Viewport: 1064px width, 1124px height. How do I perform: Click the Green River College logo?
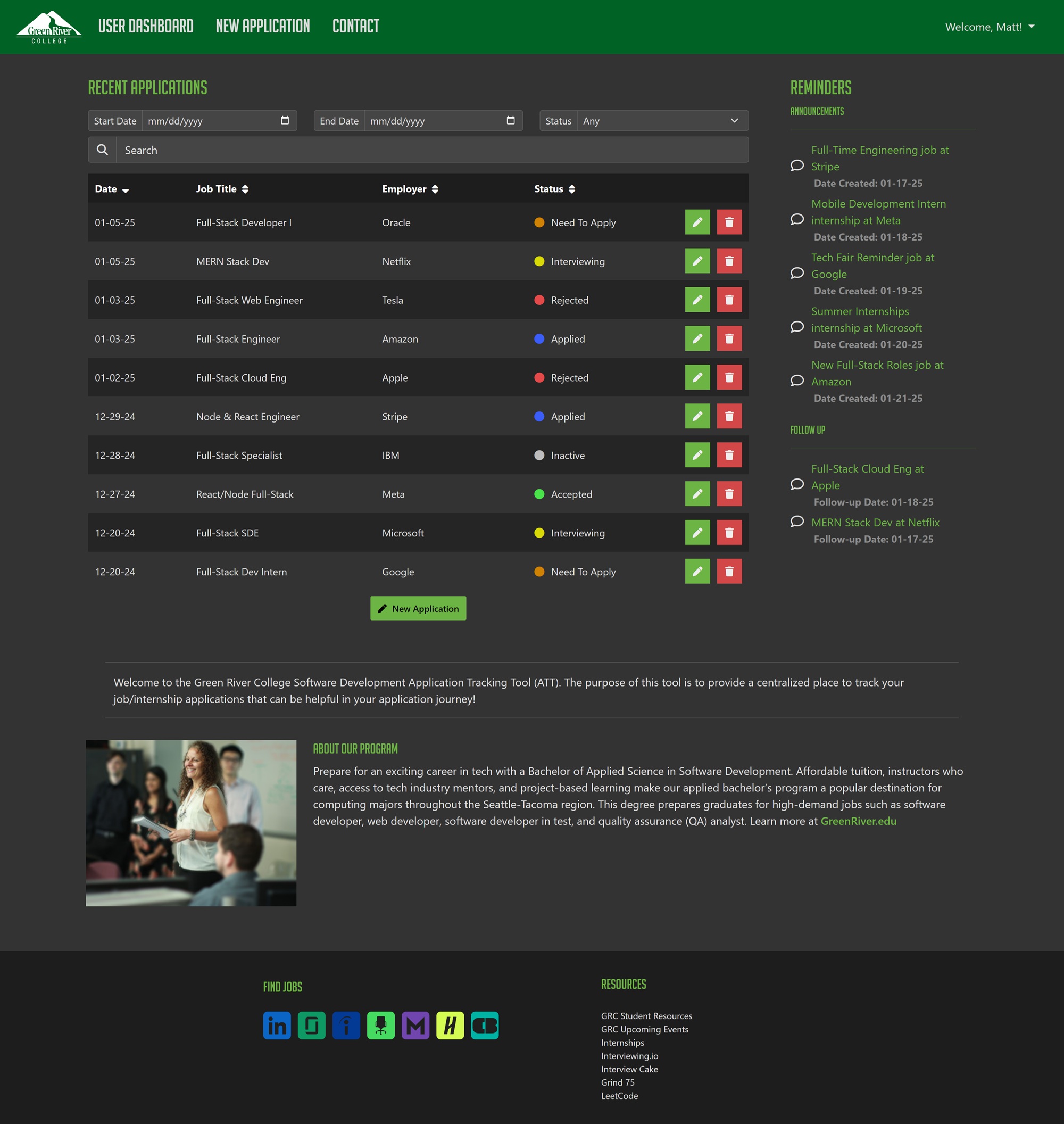[x=49, y=27]
